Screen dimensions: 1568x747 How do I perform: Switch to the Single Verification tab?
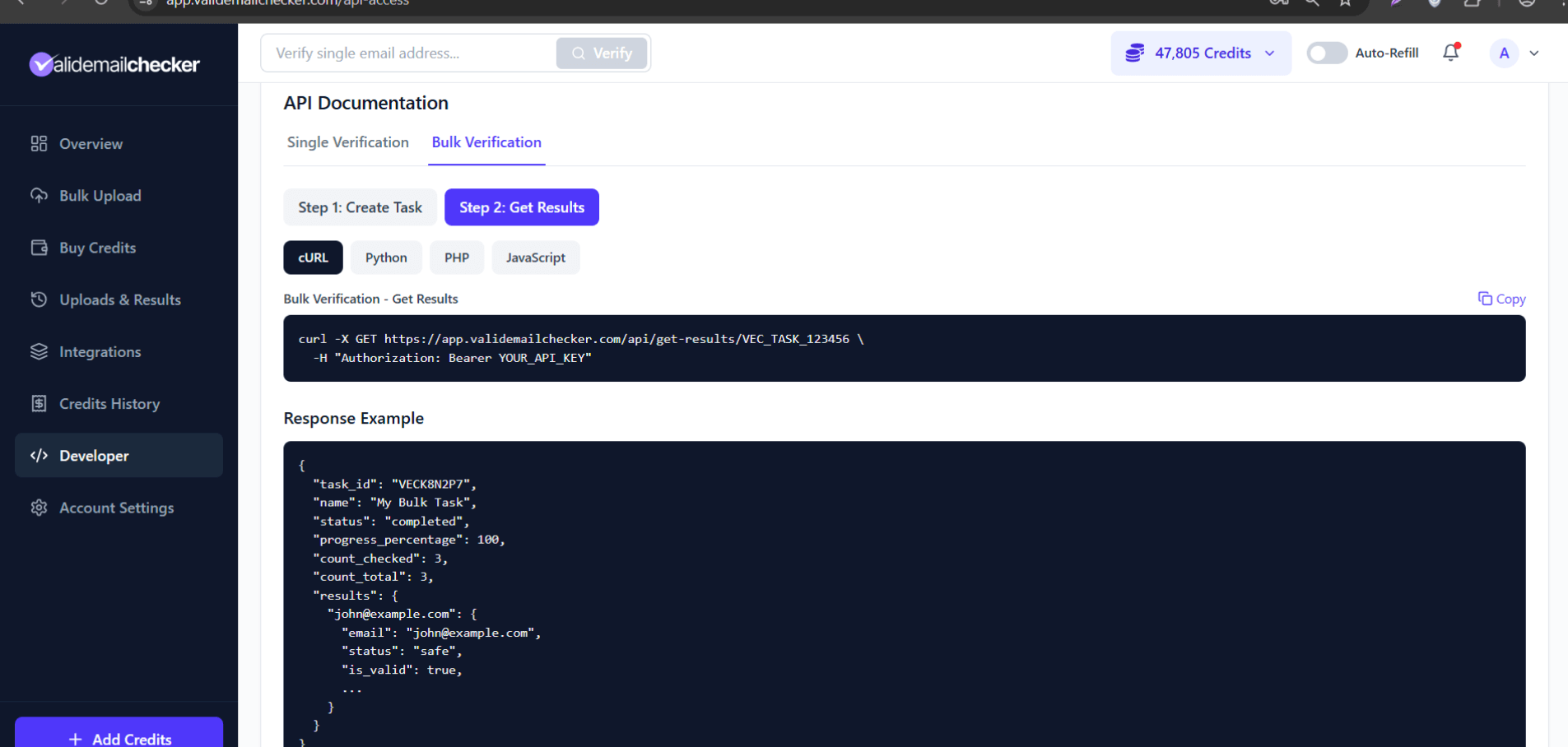click(347, 142)
